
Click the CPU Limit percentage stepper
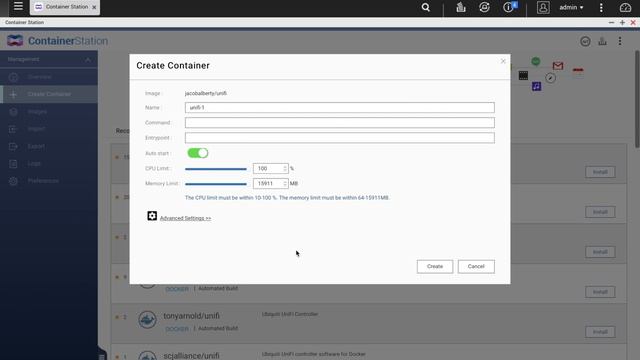tap(285, 169)
